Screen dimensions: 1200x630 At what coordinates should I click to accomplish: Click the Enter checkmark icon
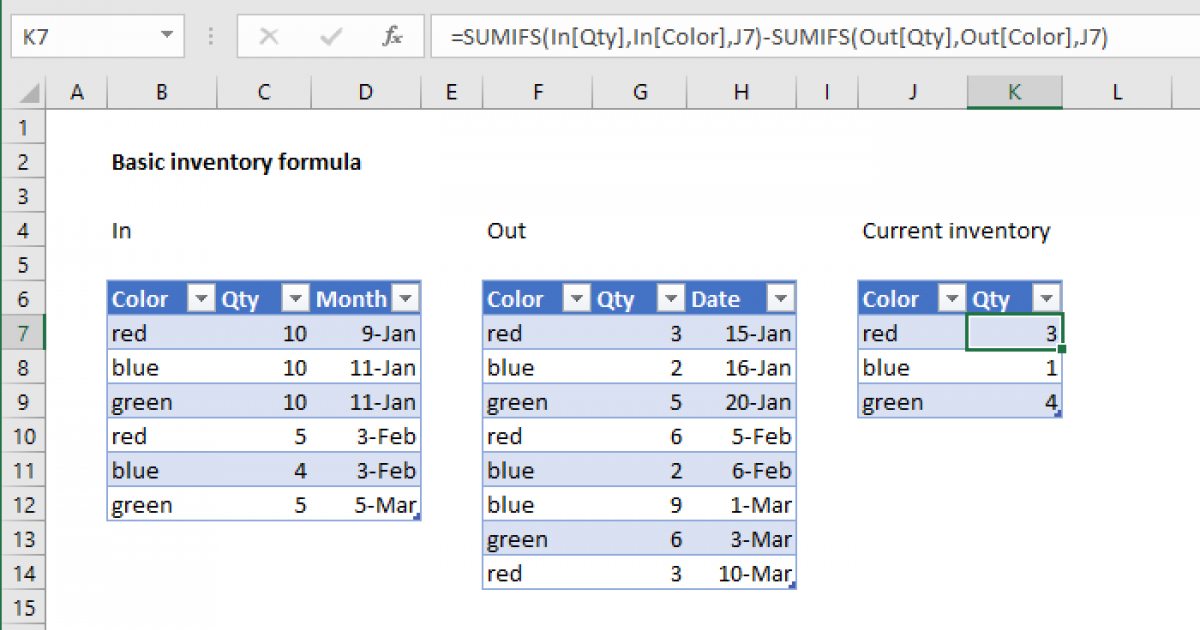point(330,36)
